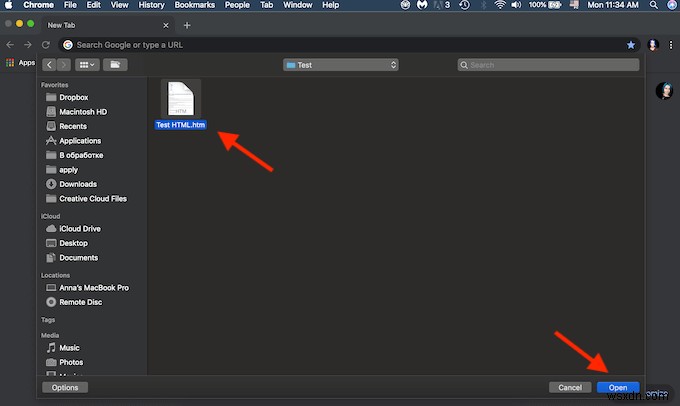Viewport: 680px width, 406px height.
Task: Open the В обработке folder
Action: click(81, 155)
